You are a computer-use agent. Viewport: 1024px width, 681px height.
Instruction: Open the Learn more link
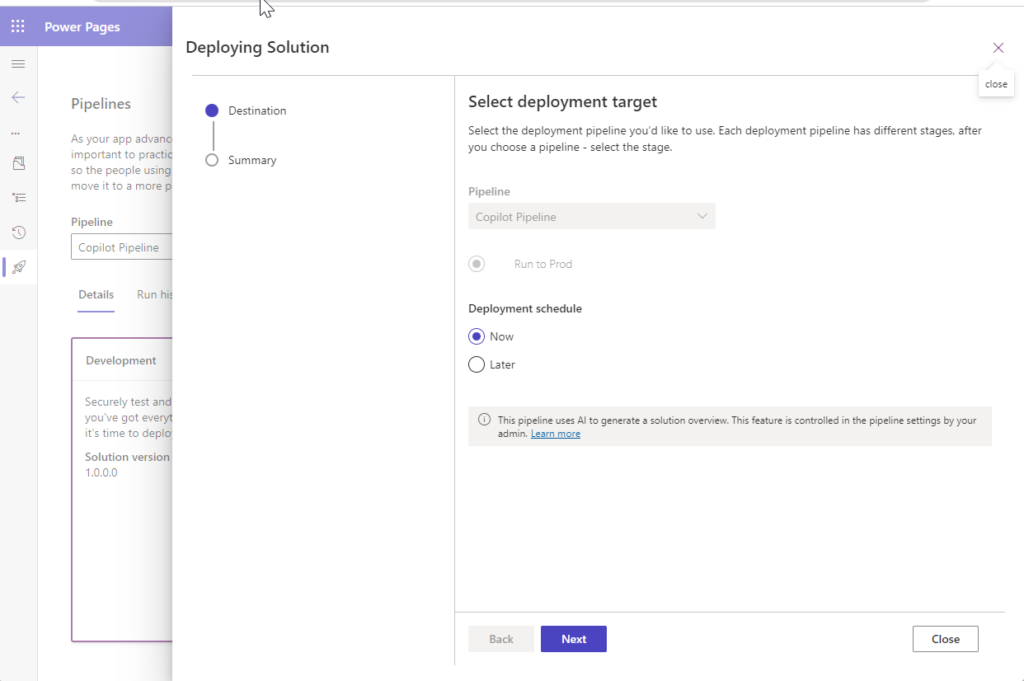tap(555, 434)
